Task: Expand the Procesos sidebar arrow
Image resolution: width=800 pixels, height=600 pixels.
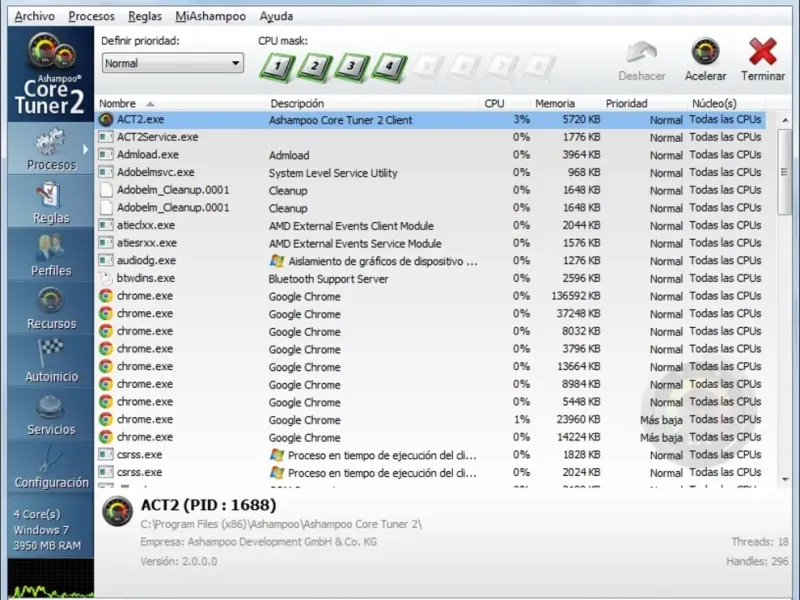Action: (x=85, y=149)
